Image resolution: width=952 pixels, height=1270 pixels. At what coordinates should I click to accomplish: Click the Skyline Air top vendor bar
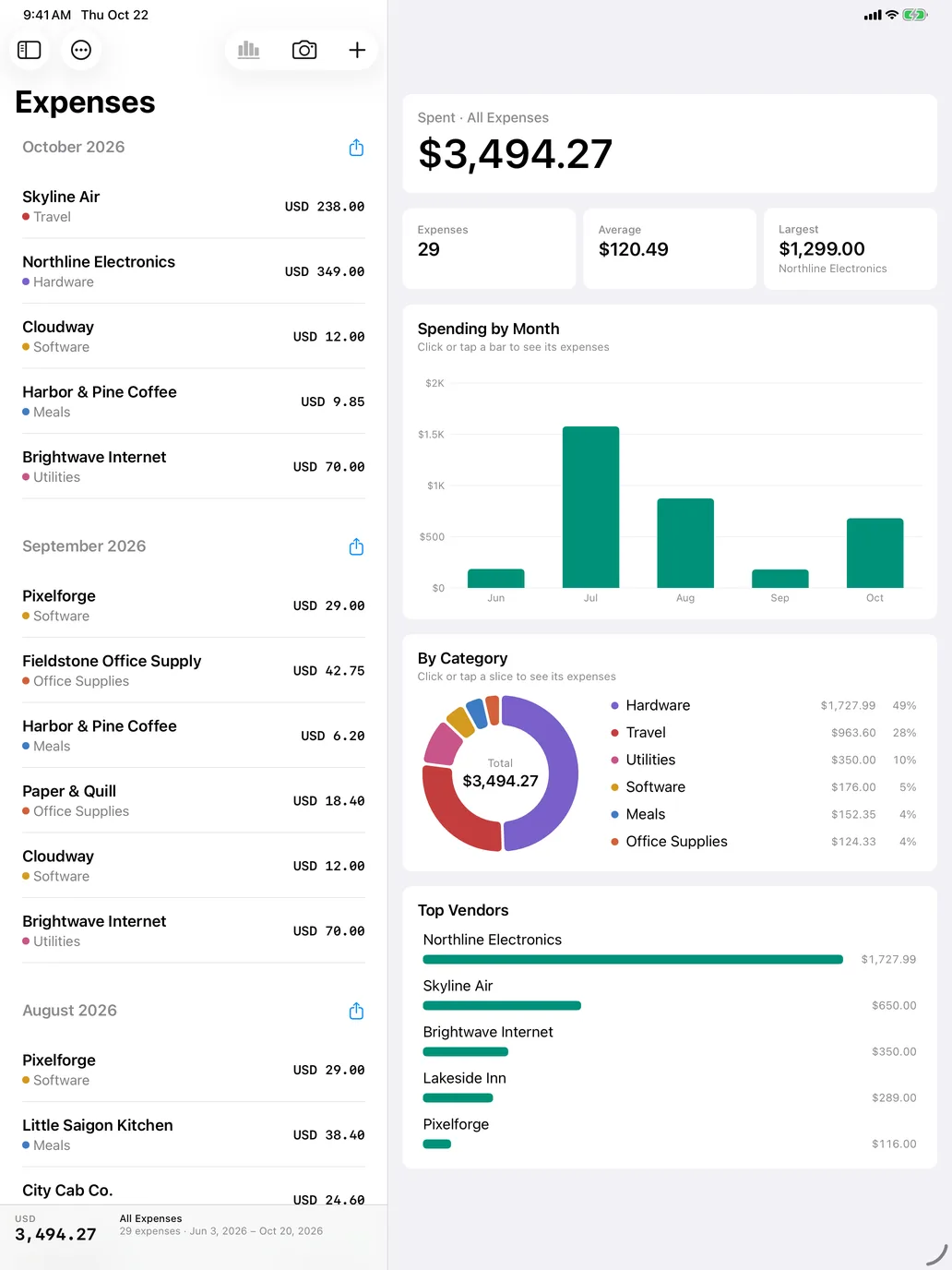tap(502, 1006)
